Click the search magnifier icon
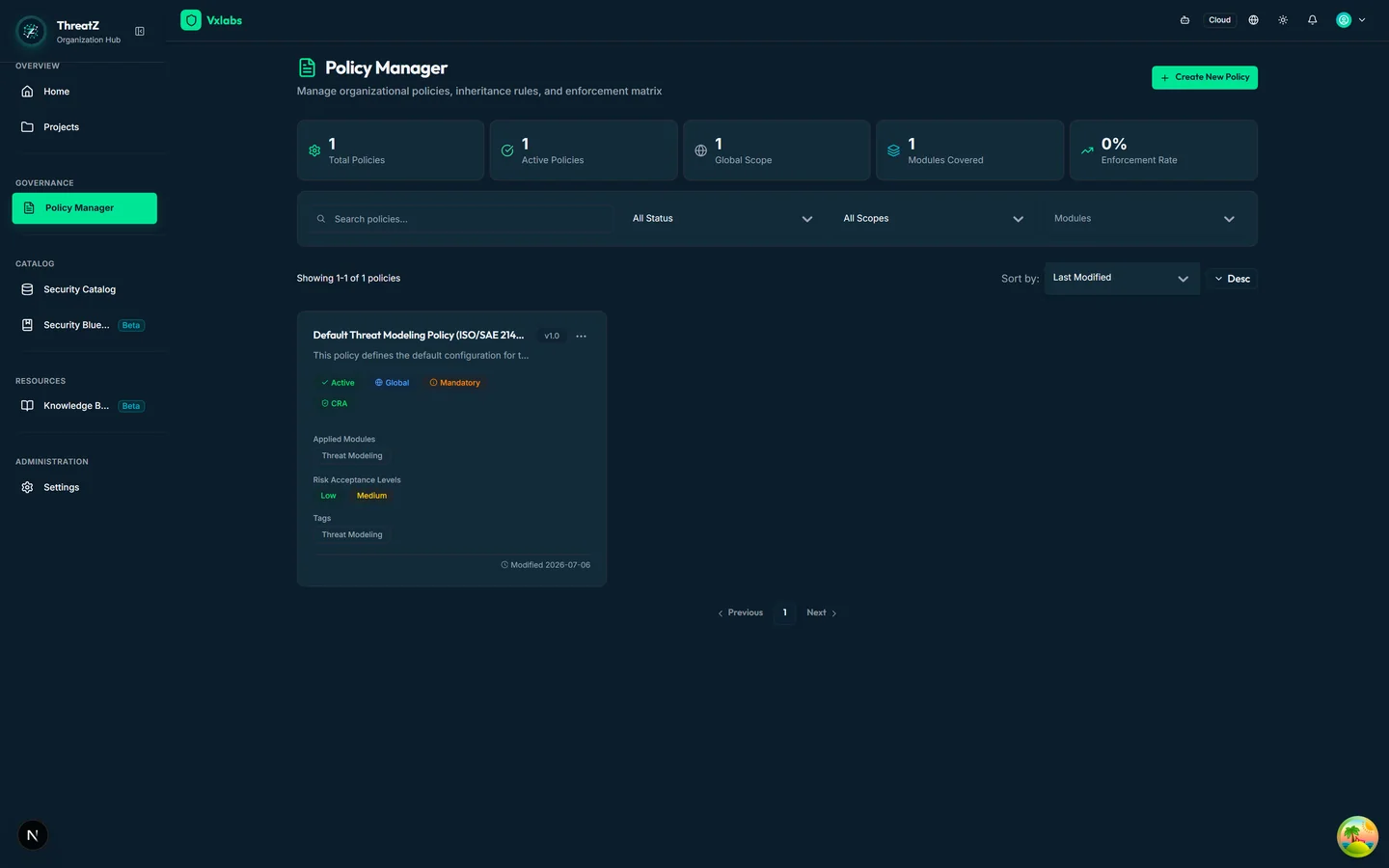The width and height of the screenshot is (1389, 868). click(x=321, y=219)
